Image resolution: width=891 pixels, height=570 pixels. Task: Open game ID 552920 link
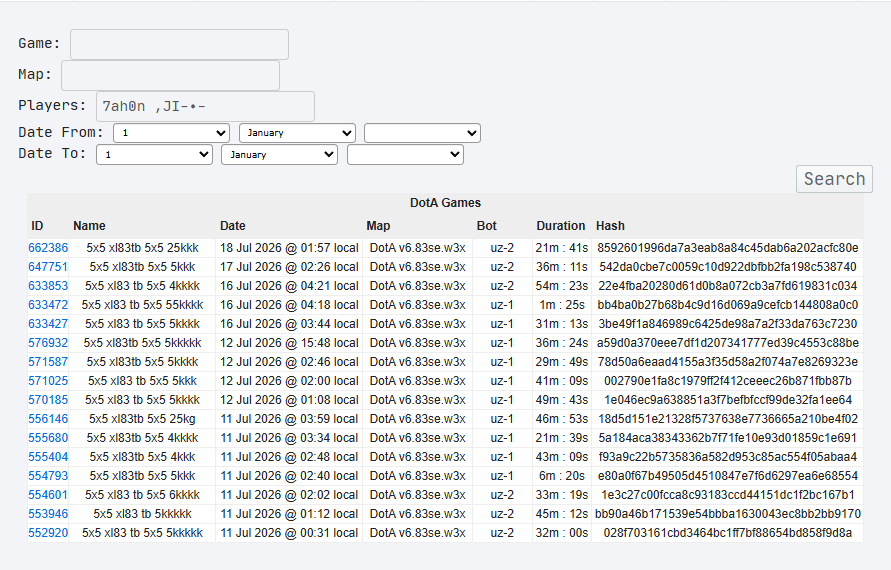point(48,533)
